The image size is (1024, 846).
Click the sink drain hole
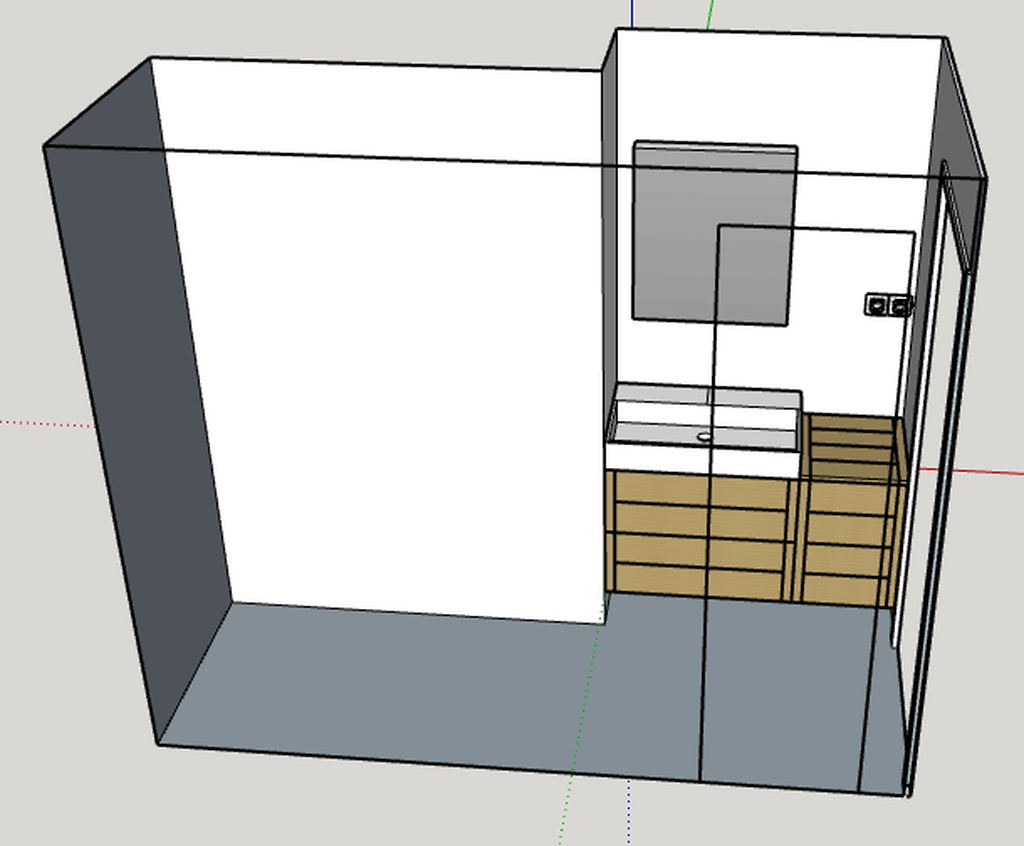[703, 436]
